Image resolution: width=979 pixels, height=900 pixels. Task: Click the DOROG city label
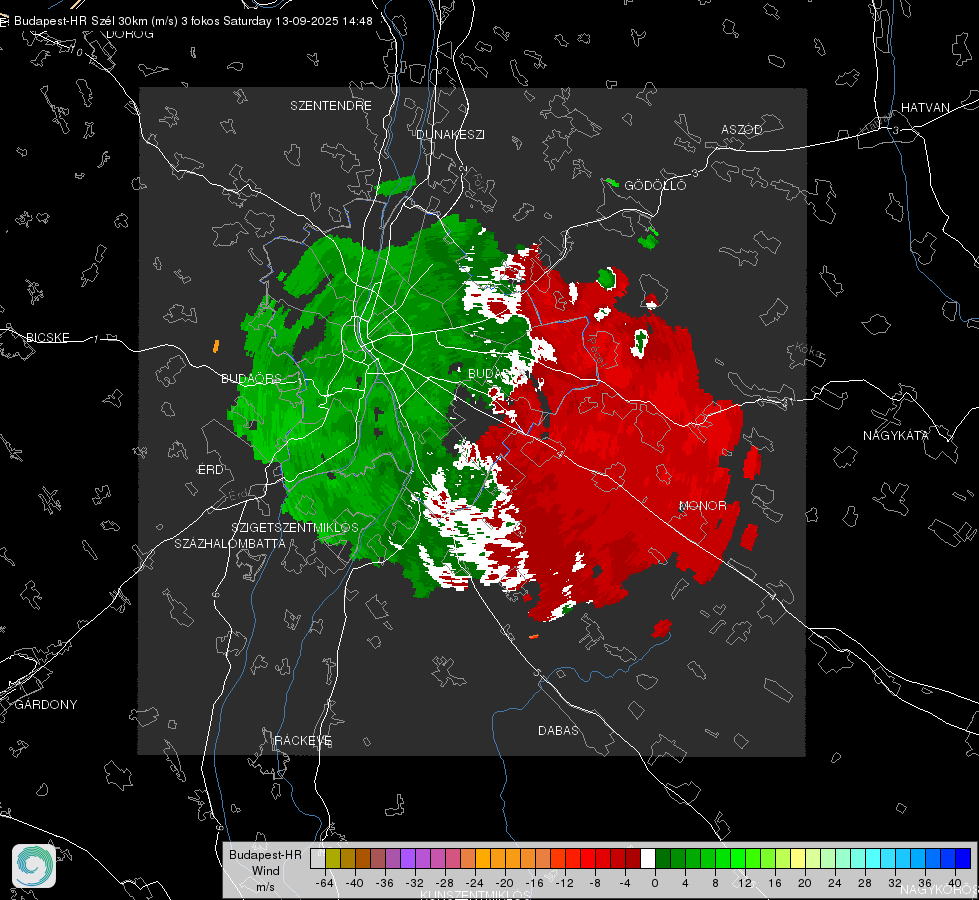coord(130,34)
